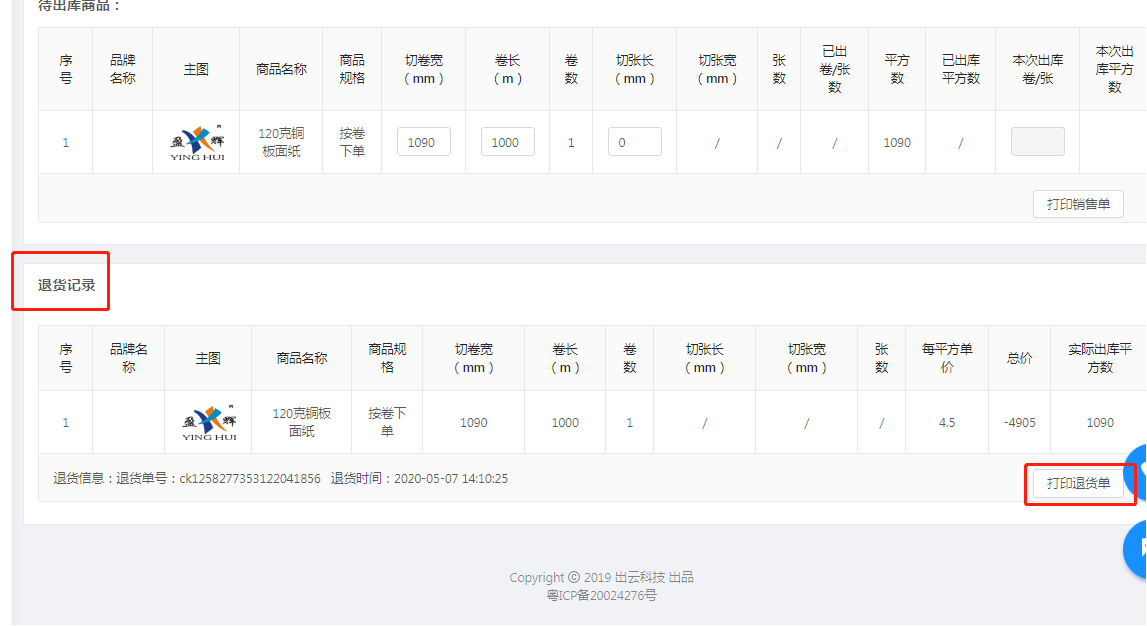Click 120克铜板面纸 in return record table
The width and height of the screenshot is (1147, 626).
pos(301,422)
